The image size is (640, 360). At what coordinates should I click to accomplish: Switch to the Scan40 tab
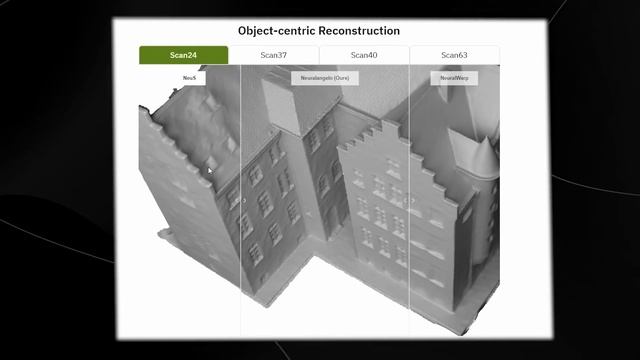point(364,55)
